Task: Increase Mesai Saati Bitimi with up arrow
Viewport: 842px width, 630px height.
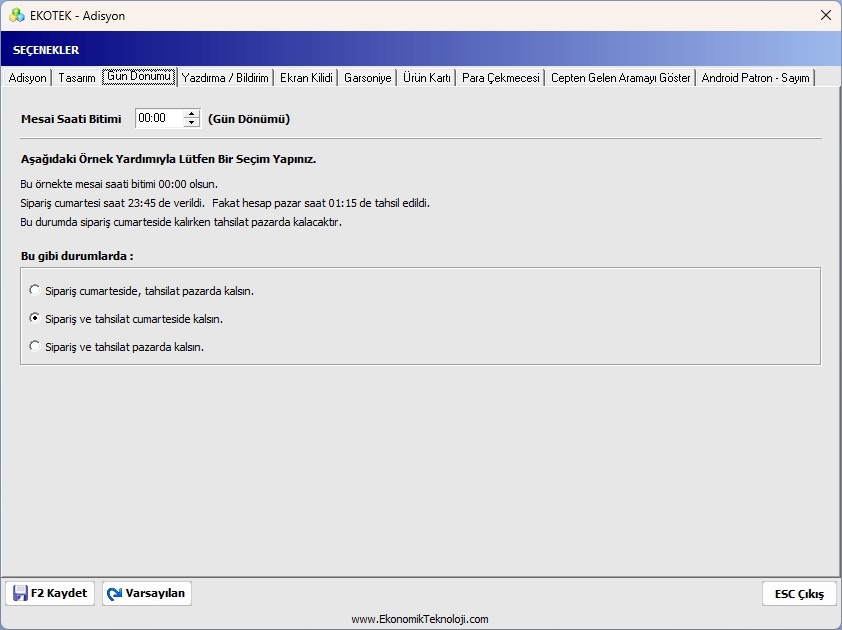Action: [191, 114]
